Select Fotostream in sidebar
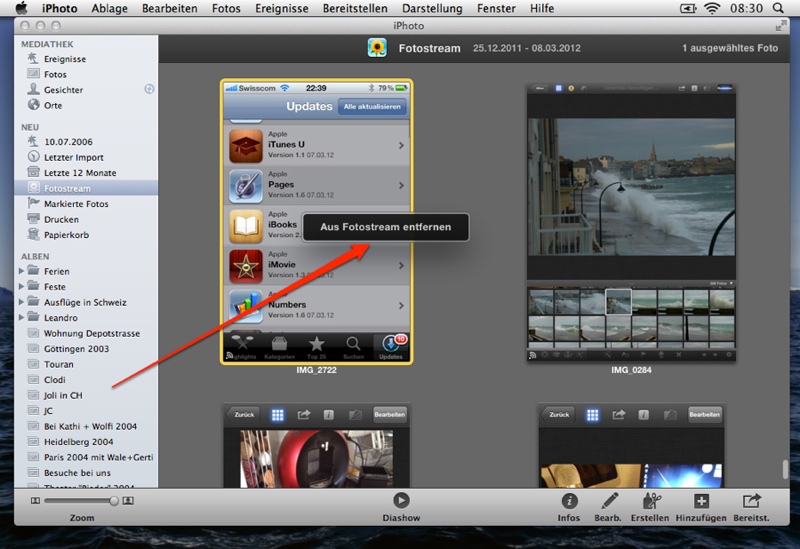The image size is (800, 549). (x=86, y=188)
